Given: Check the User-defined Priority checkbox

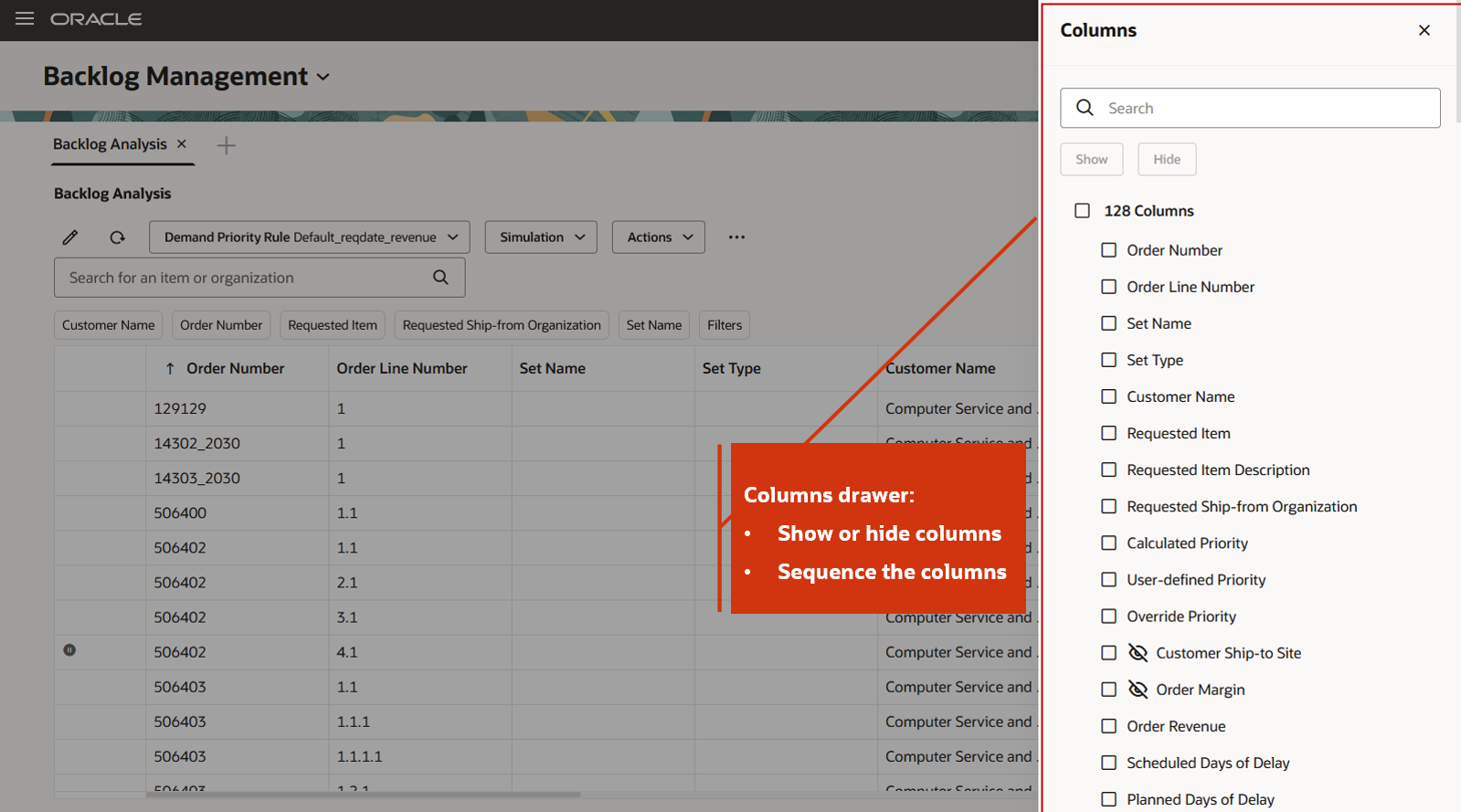Looking at the screenshot, I should (1109, 579).
